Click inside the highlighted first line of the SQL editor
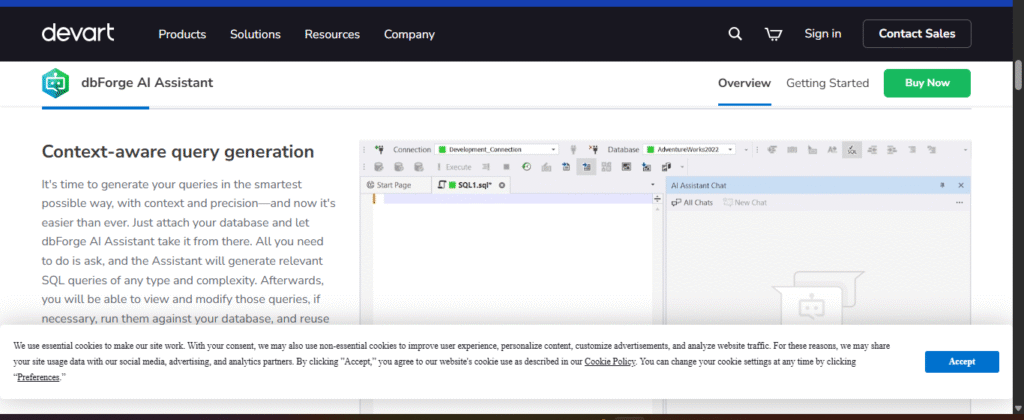Viewport: 1024px width, 420px height. pos(518,199)
